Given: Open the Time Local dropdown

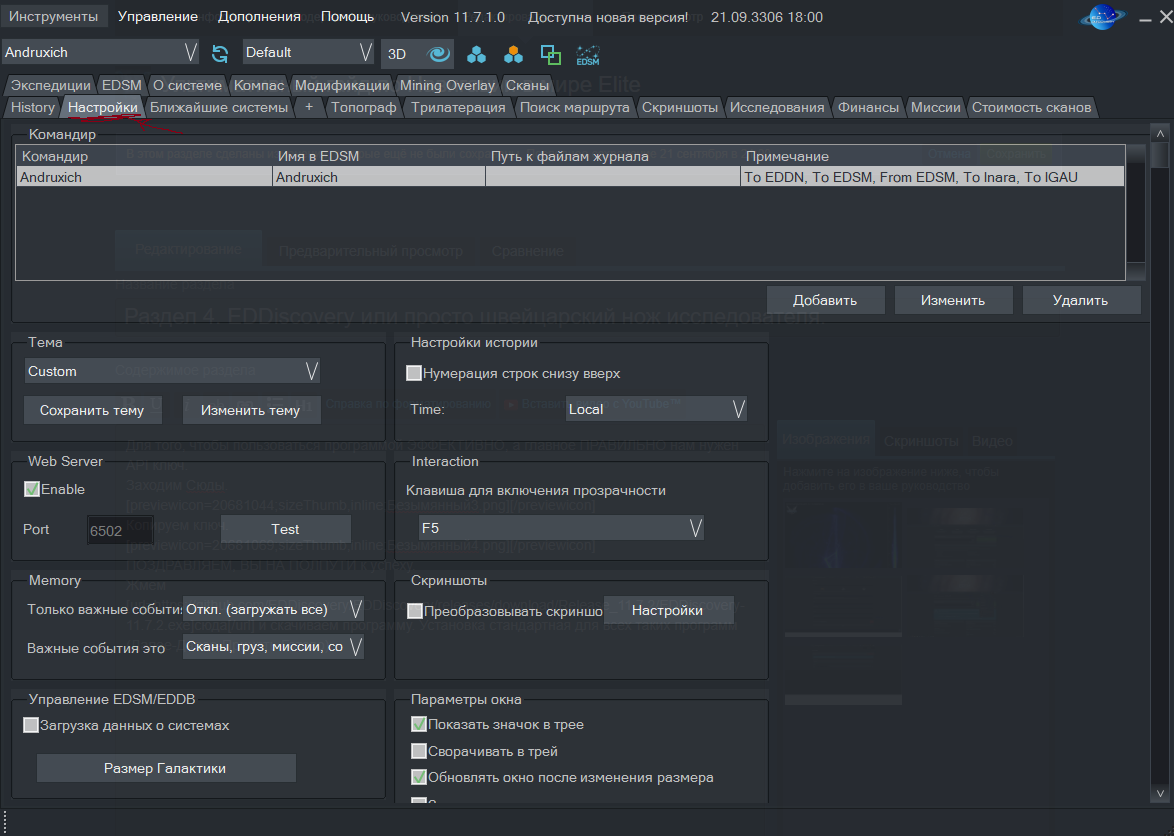Looking at the screenshot, I should pyautogui.click(x=656, y=409).
